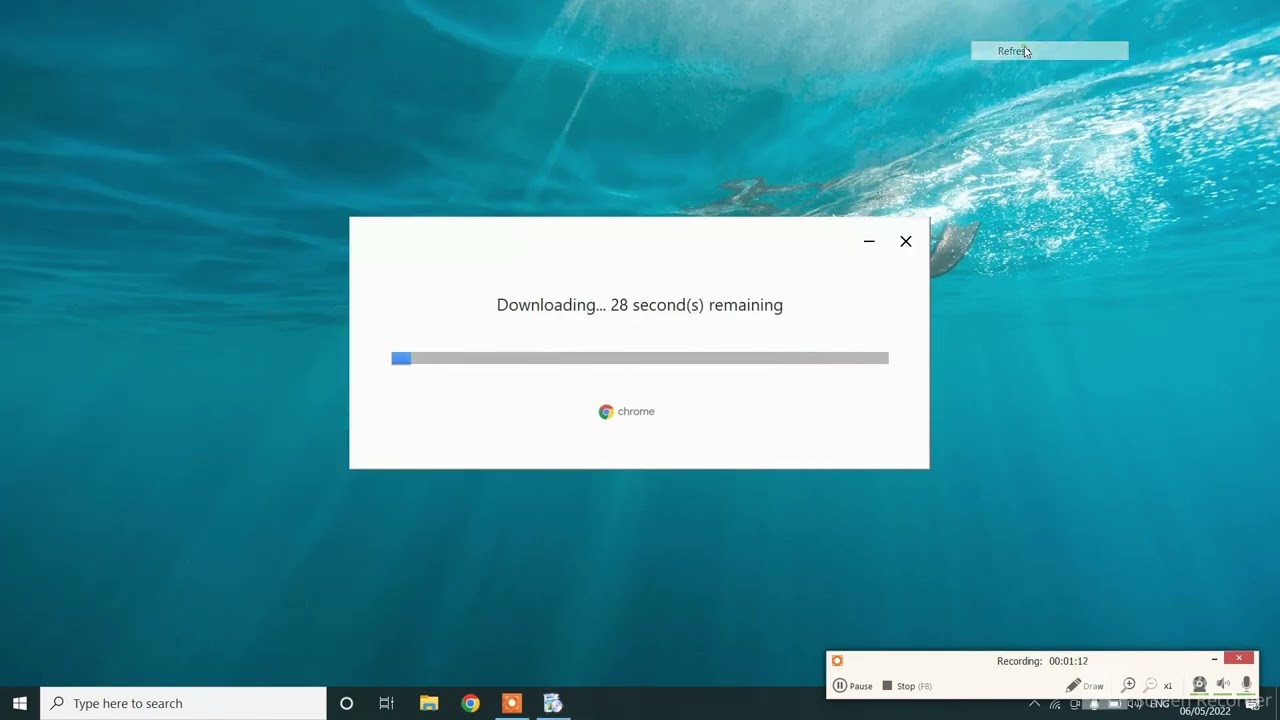Open Google Chrome from taskbar
Image resolution: width=1280 pixels, height=720 pixels.
point(470,703)
